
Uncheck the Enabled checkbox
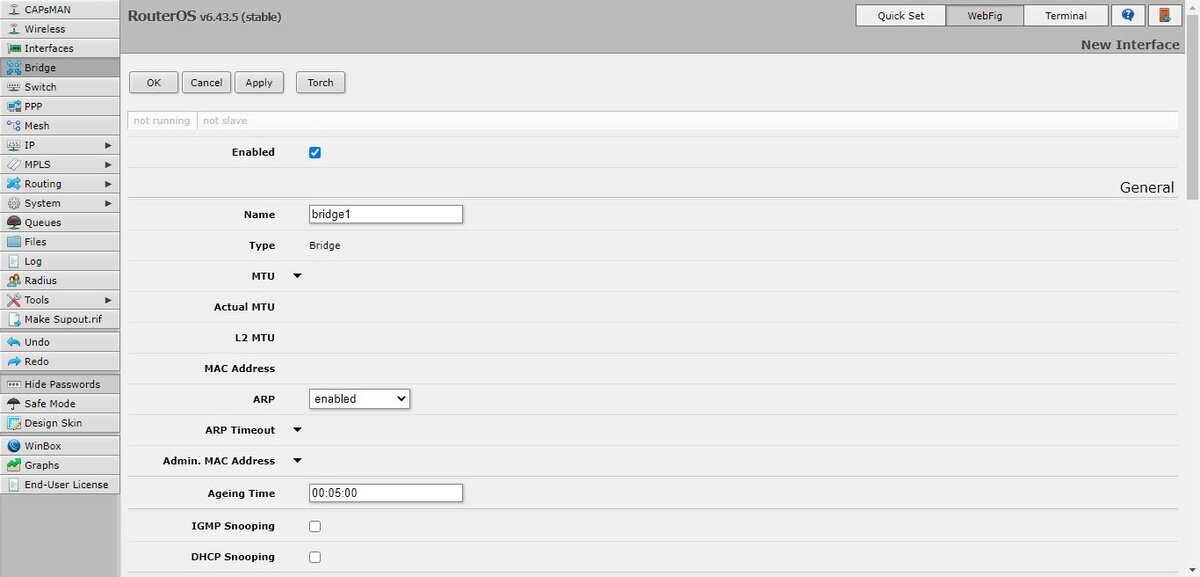coord(315,152)
